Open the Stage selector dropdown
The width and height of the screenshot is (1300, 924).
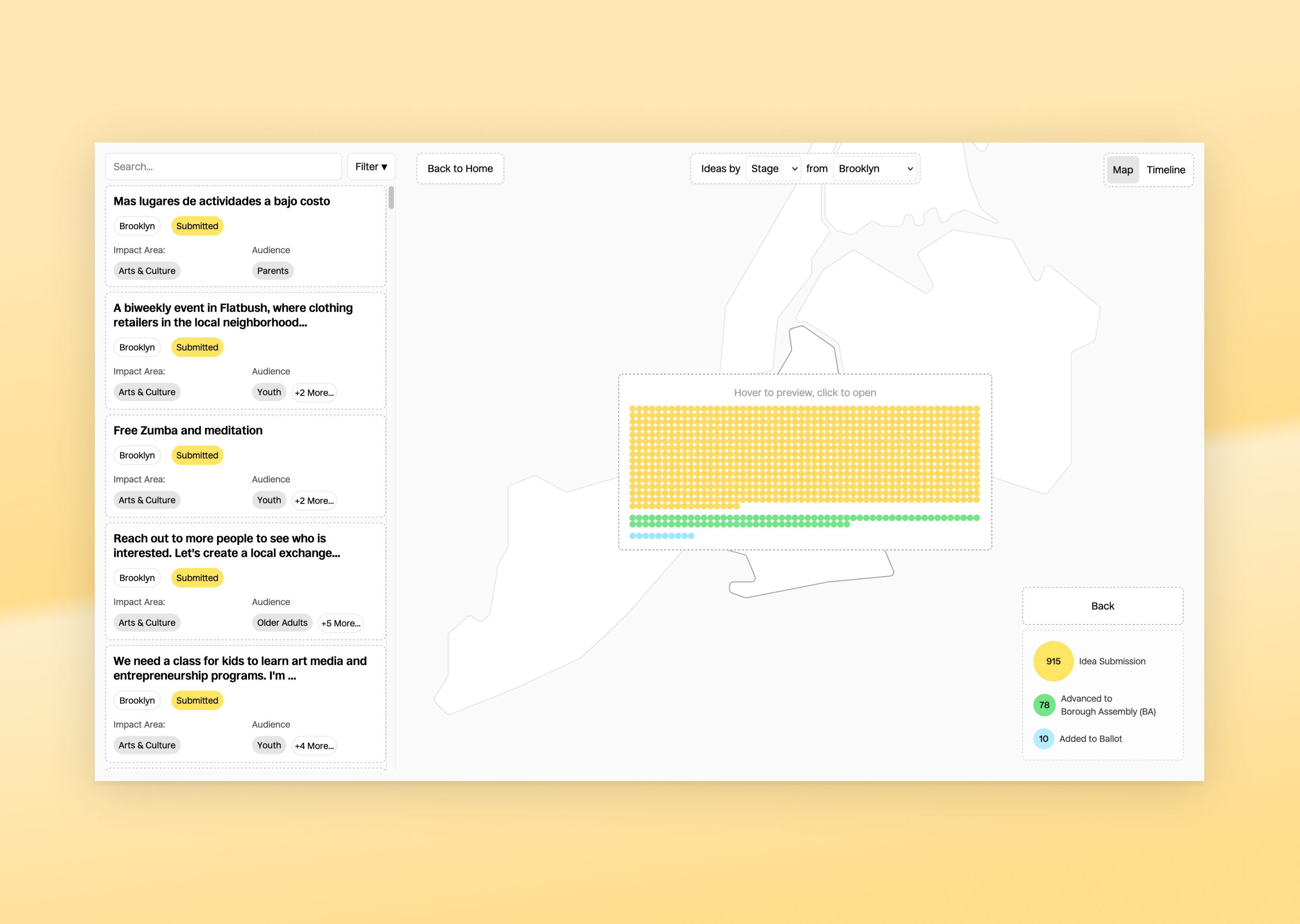pos(773,168)
